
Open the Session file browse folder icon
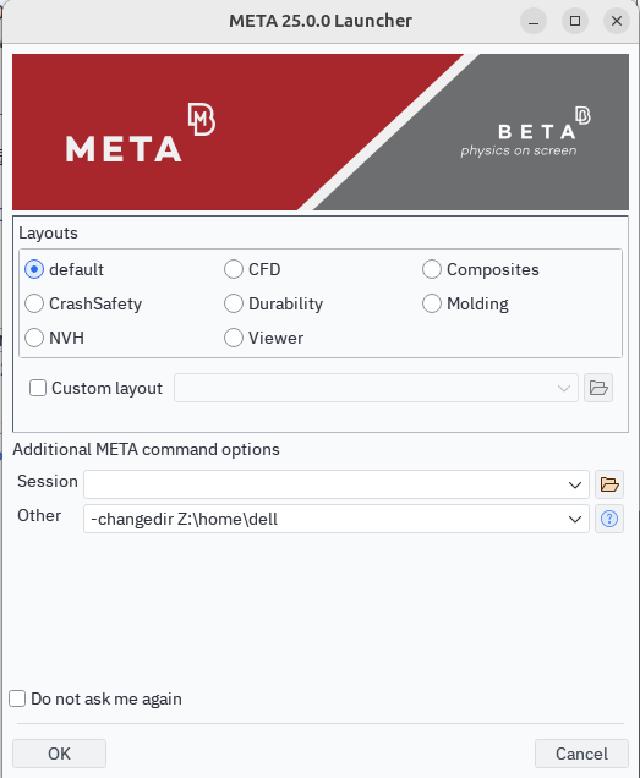click(x=609, y=485)
